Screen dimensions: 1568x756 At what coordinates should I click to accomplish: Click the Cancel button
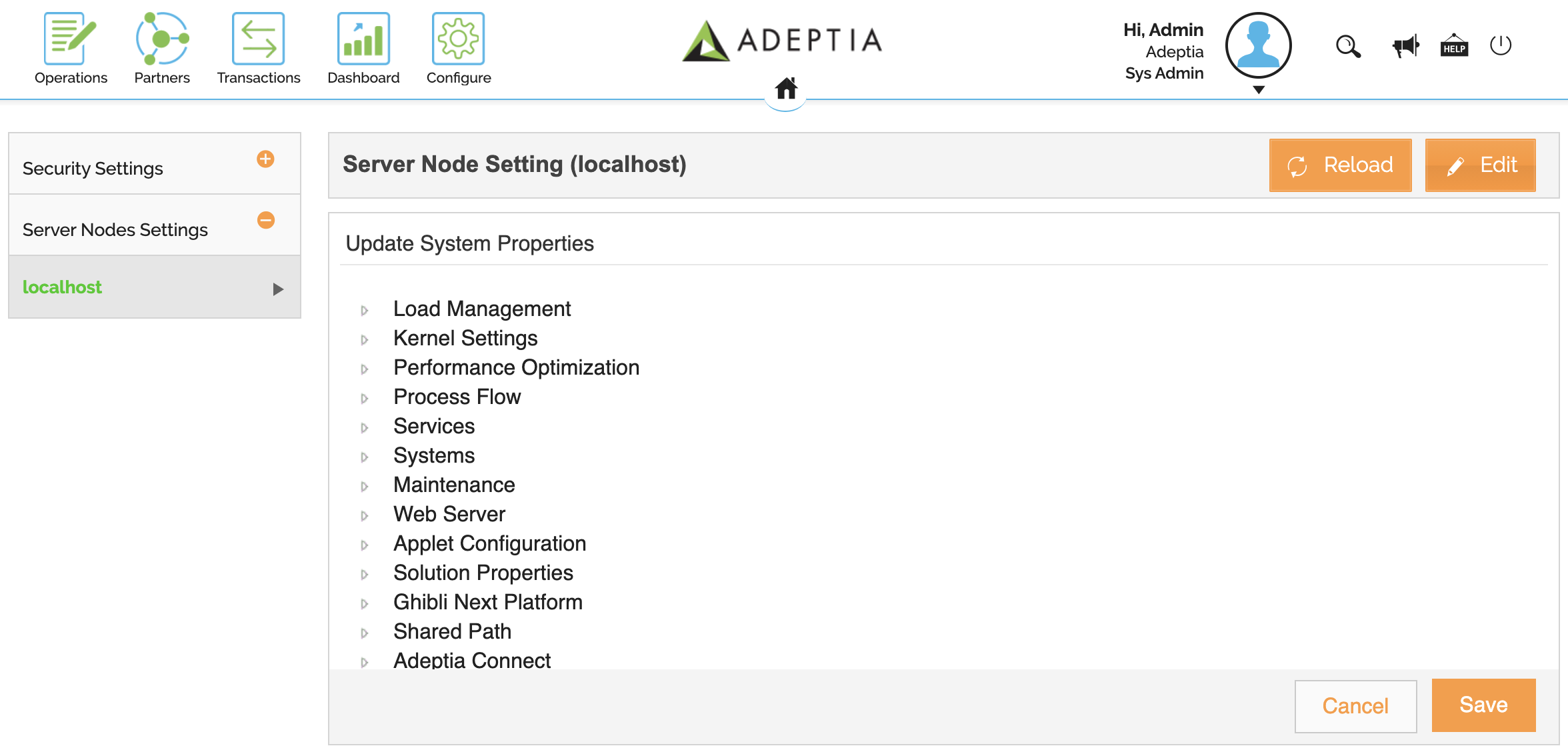point(1355,706)
